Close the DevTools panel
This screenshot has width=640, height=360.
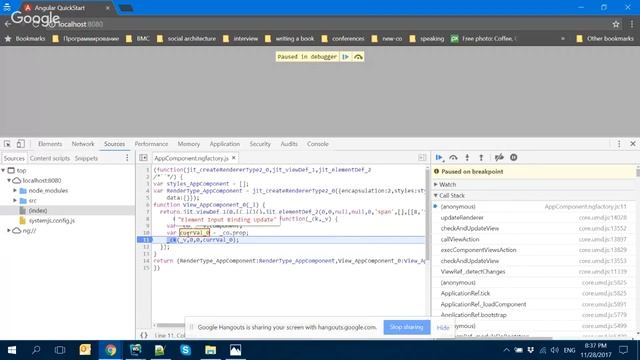[633, 144]
